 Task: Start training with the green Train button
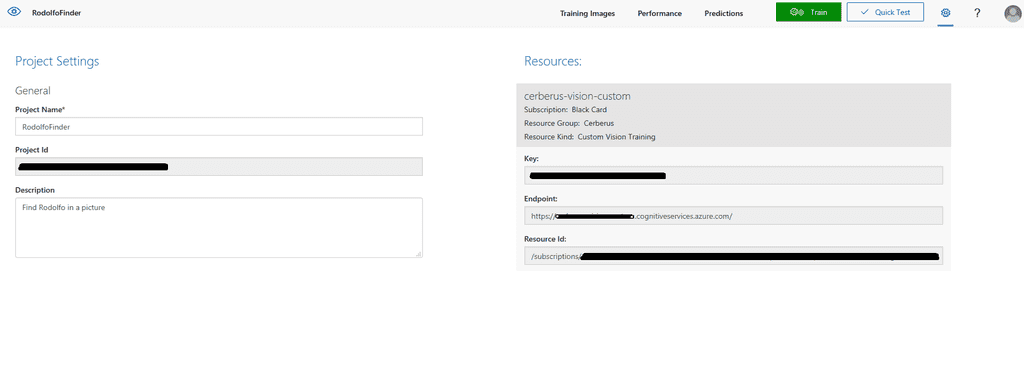point(808,12)
